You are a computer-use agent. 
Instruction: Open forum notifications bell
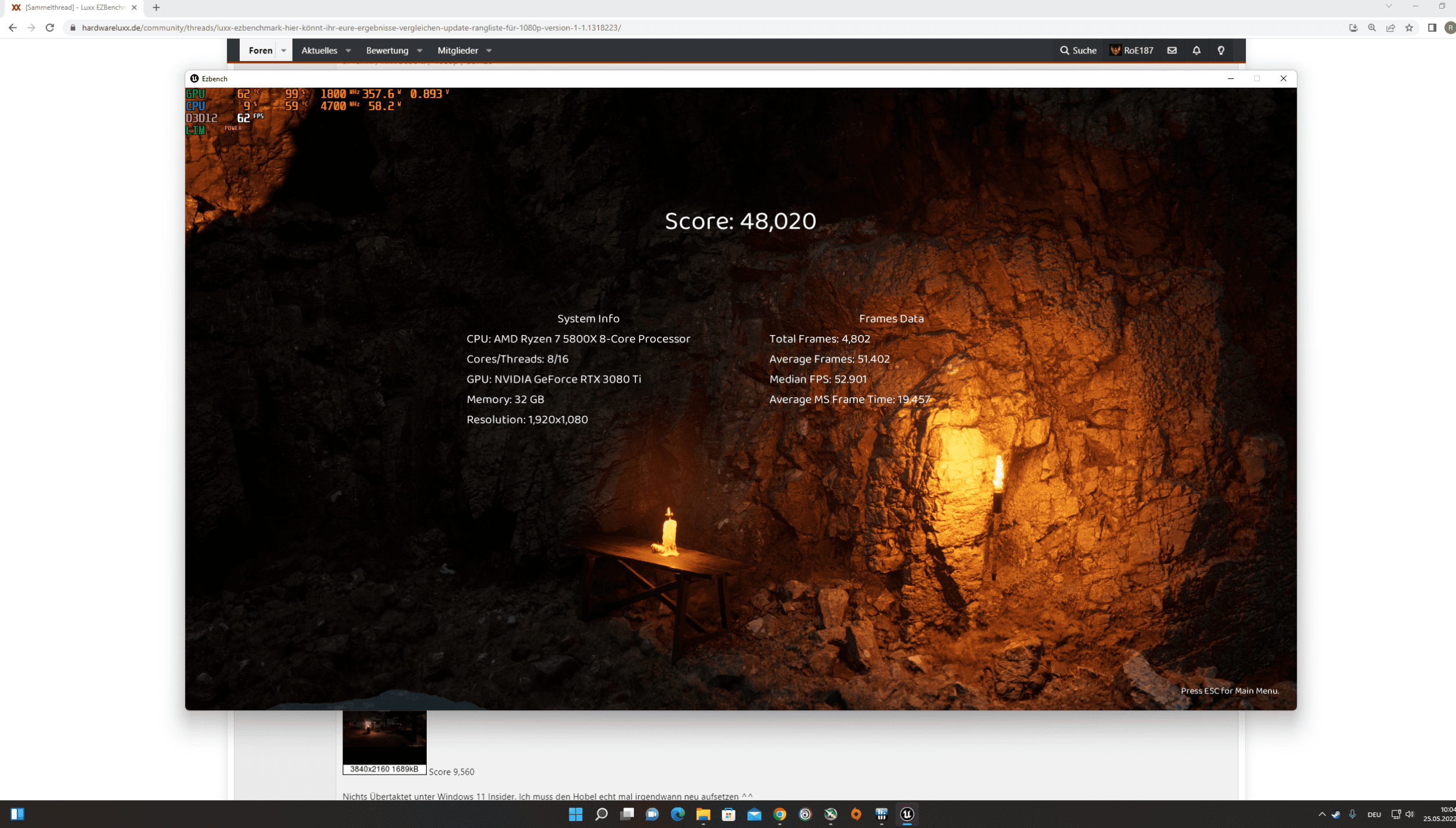coord(1196,51)
